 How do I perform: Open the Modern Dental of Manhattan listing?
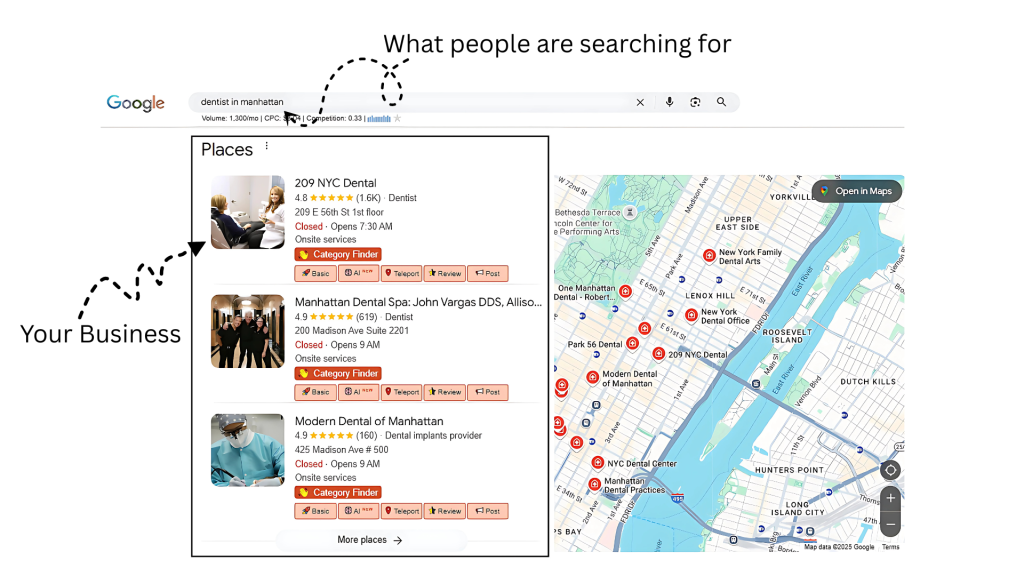369,421
